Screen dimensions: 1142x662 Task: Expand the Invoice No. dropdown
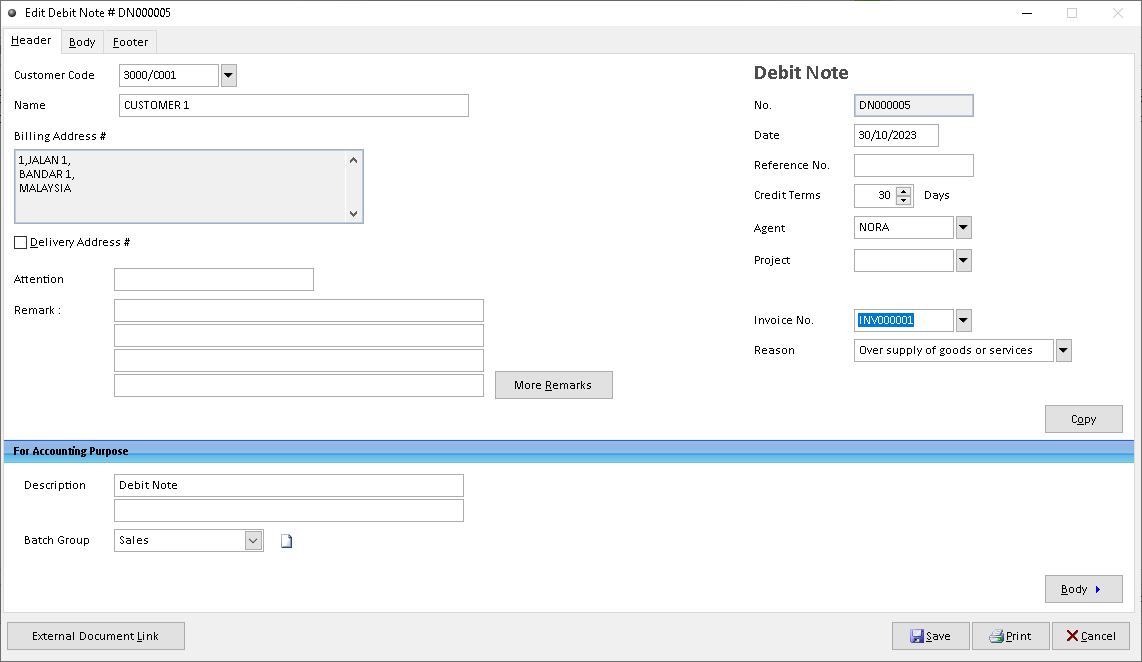point(964,320)
